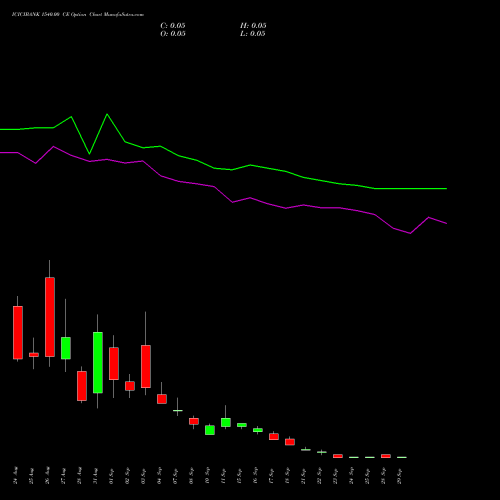
Task: Click the '24 Aug' date label
Action: pos(16,476)
